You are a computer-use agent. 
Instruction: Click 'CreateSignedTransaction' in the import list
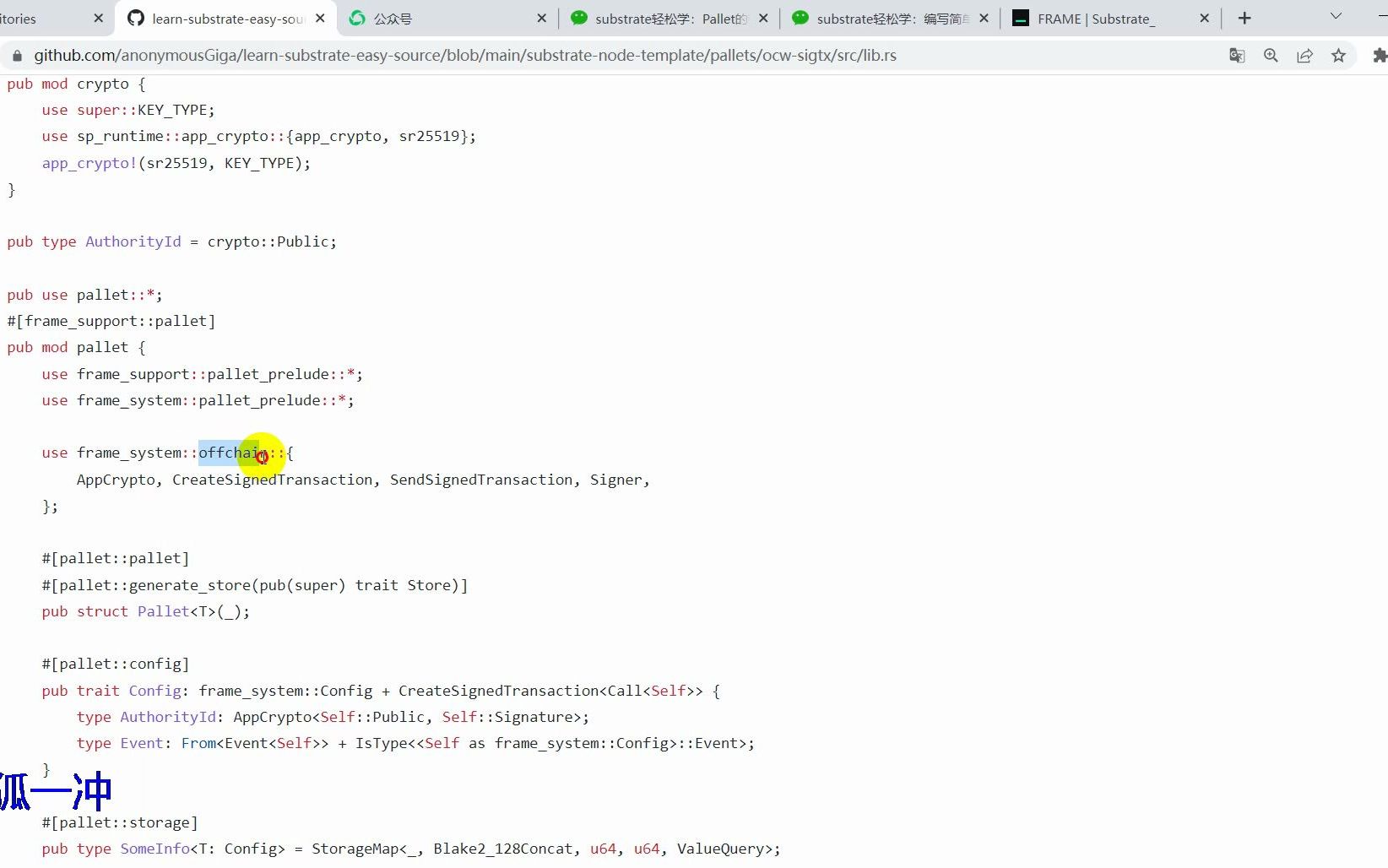(272, 480)
